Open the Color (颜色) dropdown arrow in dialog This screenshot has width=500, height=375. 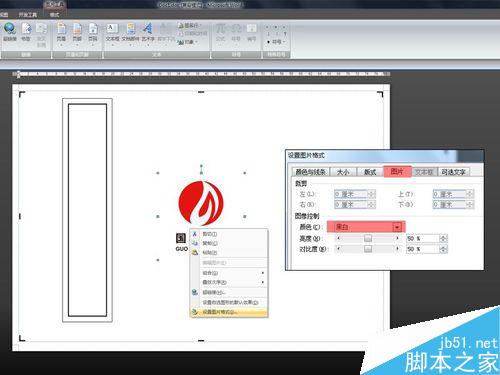(397, 227)
